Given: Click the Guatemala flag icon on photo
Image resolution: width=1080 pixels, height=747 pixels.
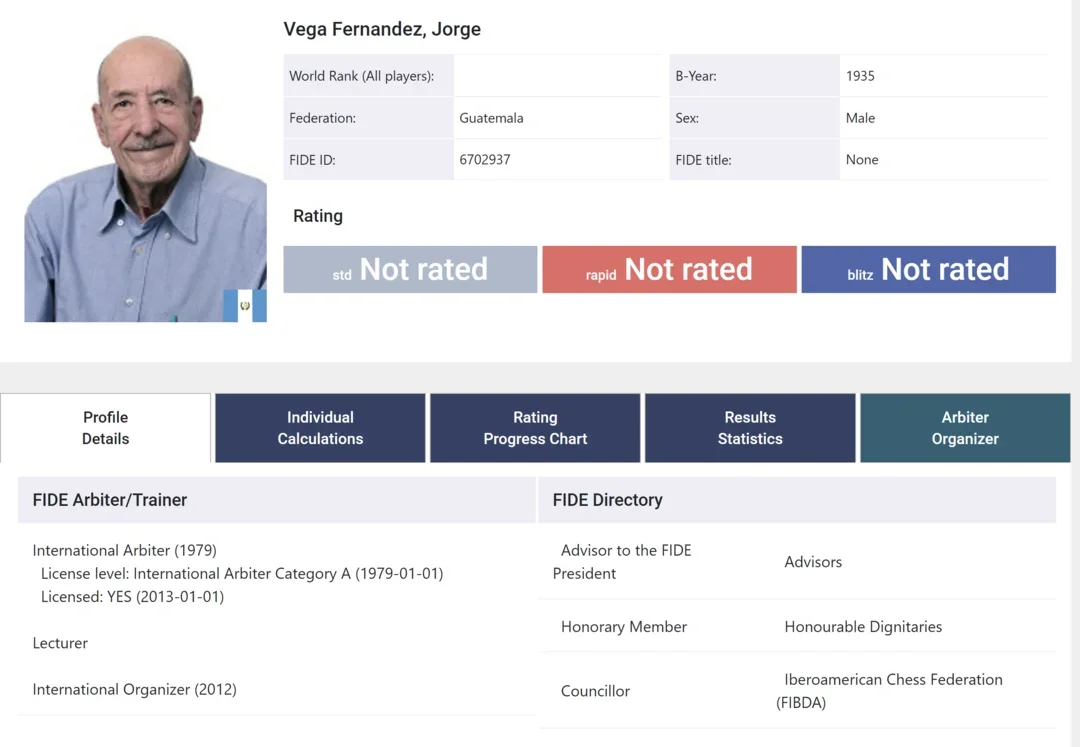Looking at the screenshot, I should pos(244,305).
